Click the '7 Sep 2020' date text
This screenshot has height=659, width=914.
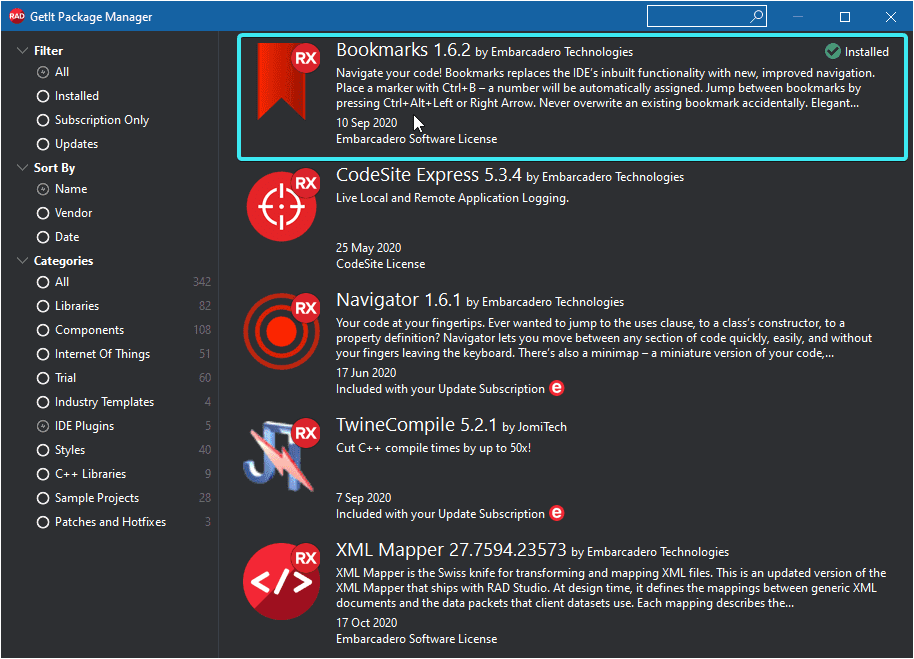tap(364, 498)
